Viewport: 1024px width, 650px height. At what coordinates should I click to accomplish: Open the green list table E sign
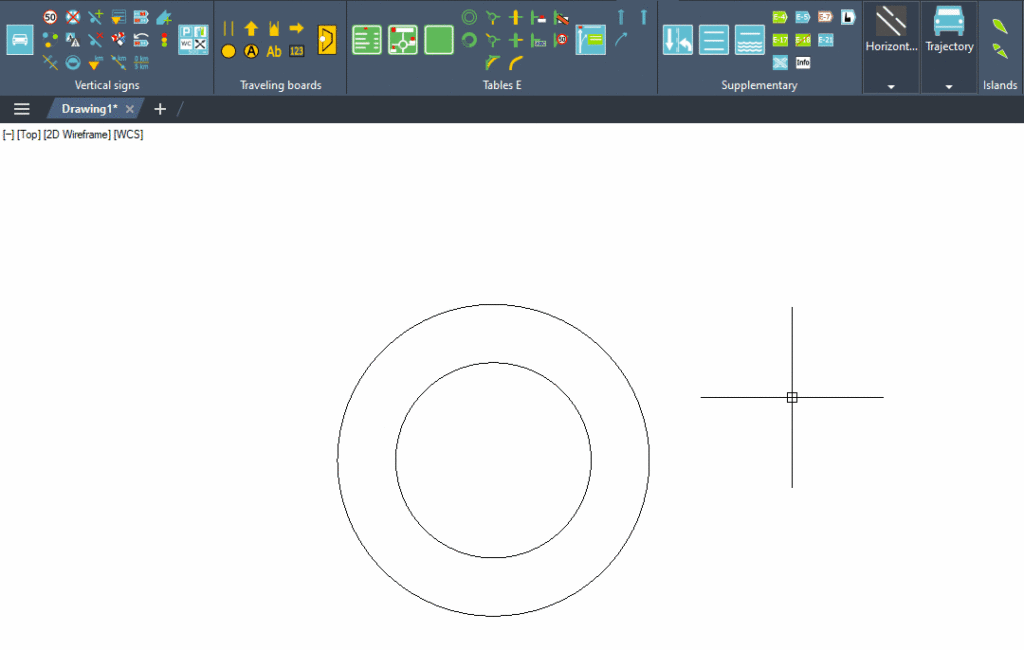tap(366, 40)
